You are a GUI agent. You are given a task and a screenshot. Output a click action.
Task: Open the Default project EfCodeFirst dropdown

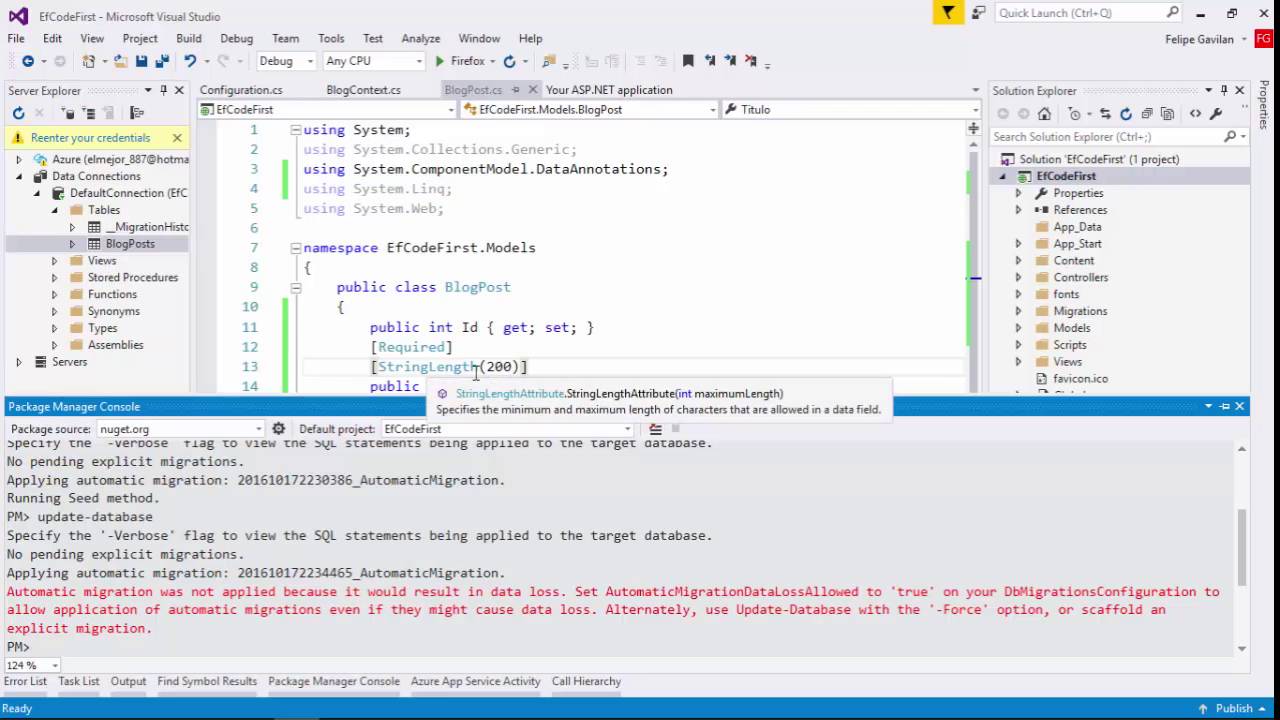[627, 429]
